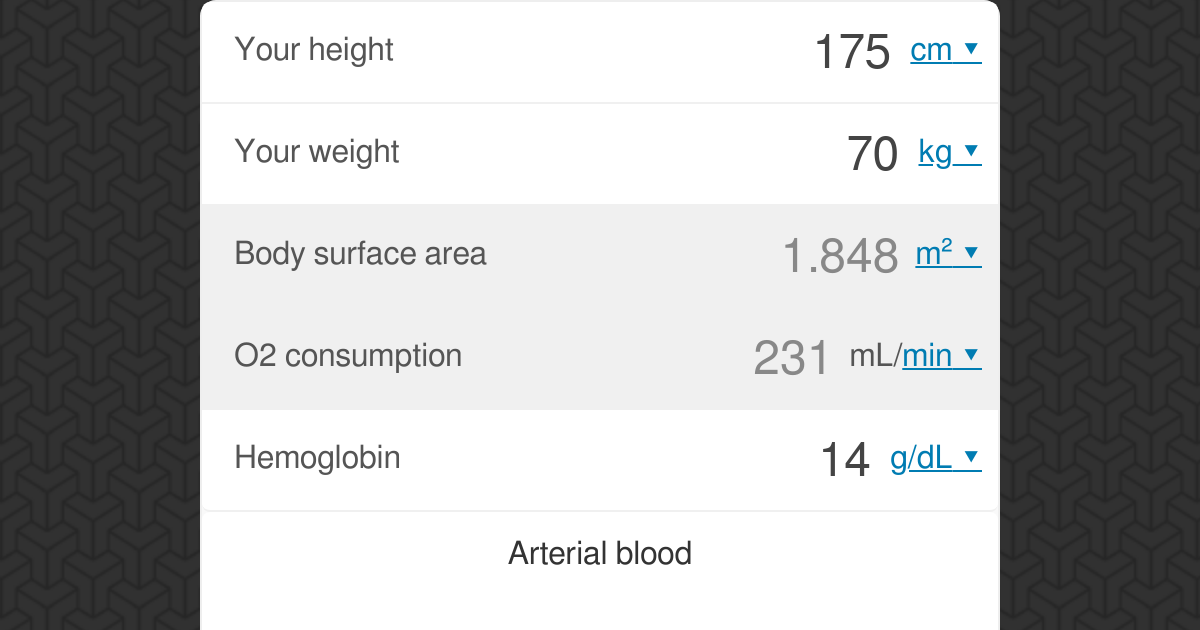Viewport: 1200px width, 630px height.
Task: Click the 'O2 consumption' label
Action: [x=348, y=355]
